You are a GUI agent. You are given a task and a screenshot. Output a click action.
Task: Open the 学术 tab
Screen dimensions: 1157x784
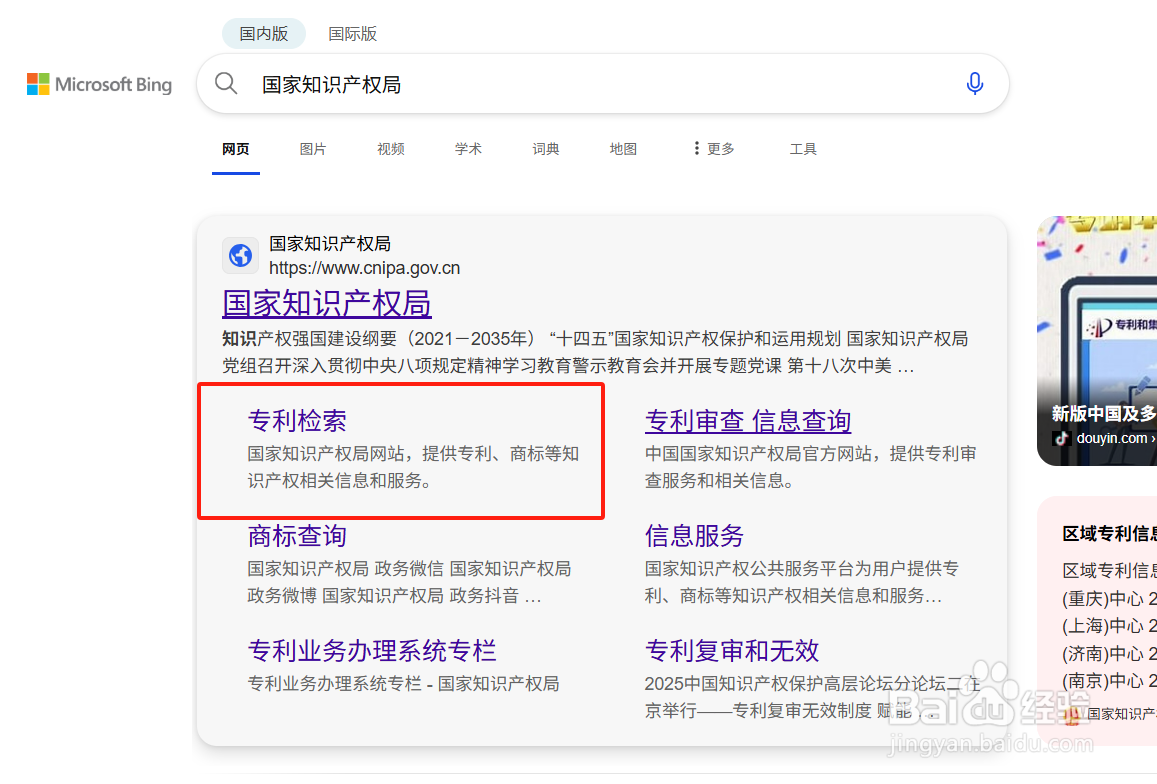point(468,149)
